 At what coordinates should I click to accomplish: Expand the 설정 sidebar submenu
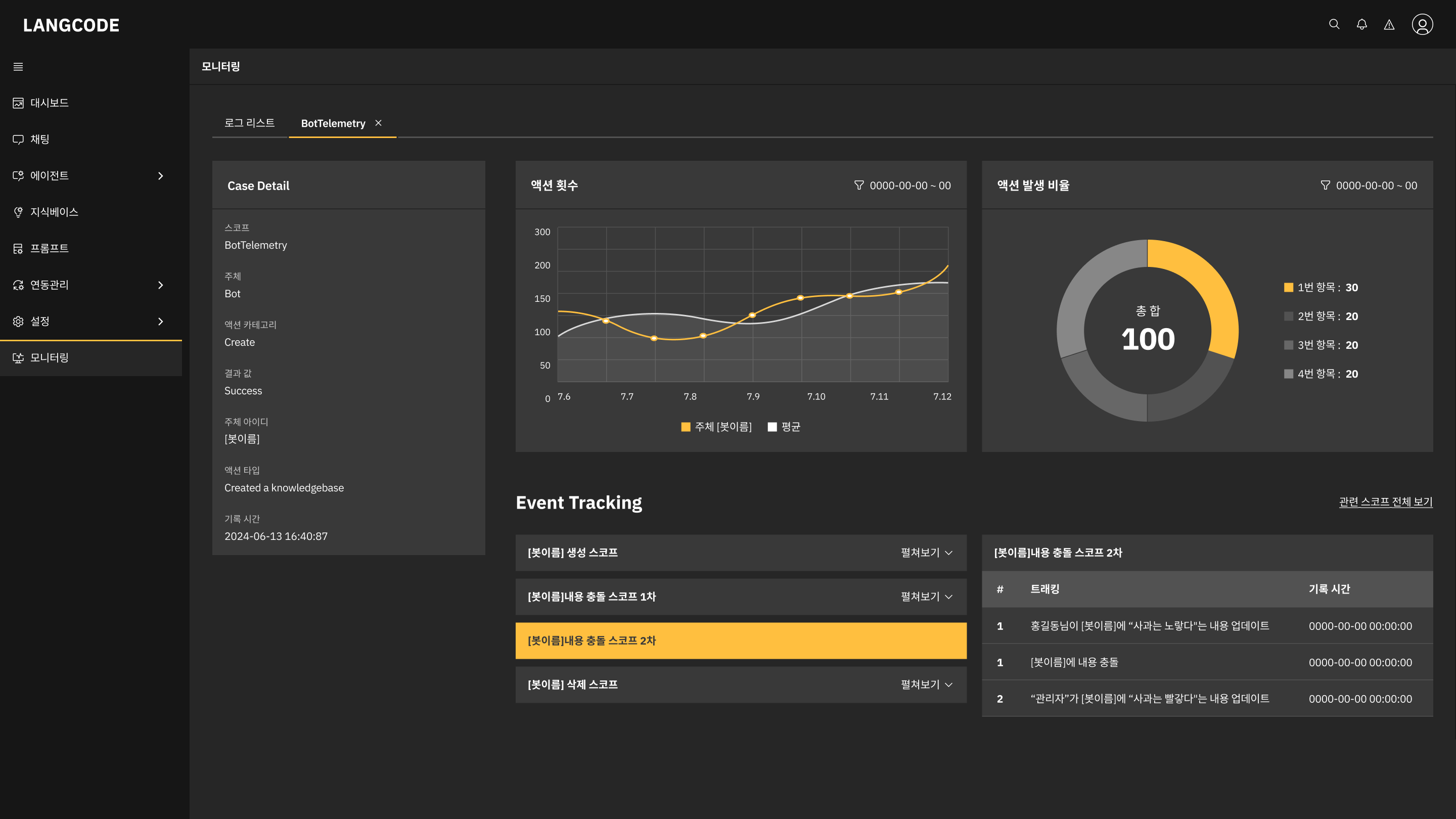pyautogui.click(x=161, y=322)
